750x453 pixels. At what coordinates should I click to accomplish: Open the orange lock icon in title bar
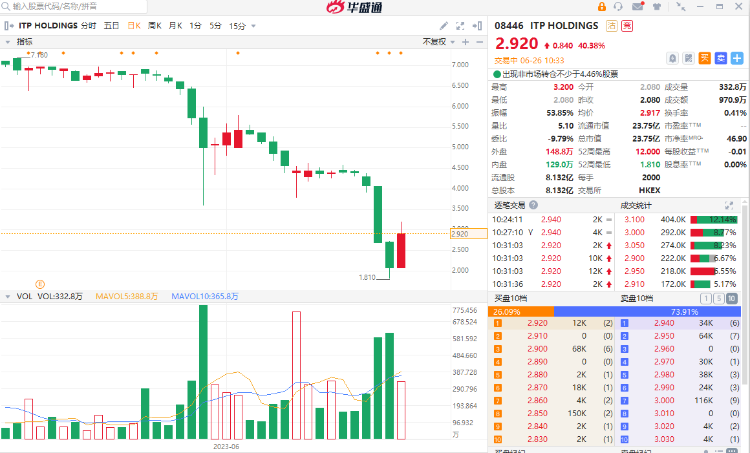(601, 7)
